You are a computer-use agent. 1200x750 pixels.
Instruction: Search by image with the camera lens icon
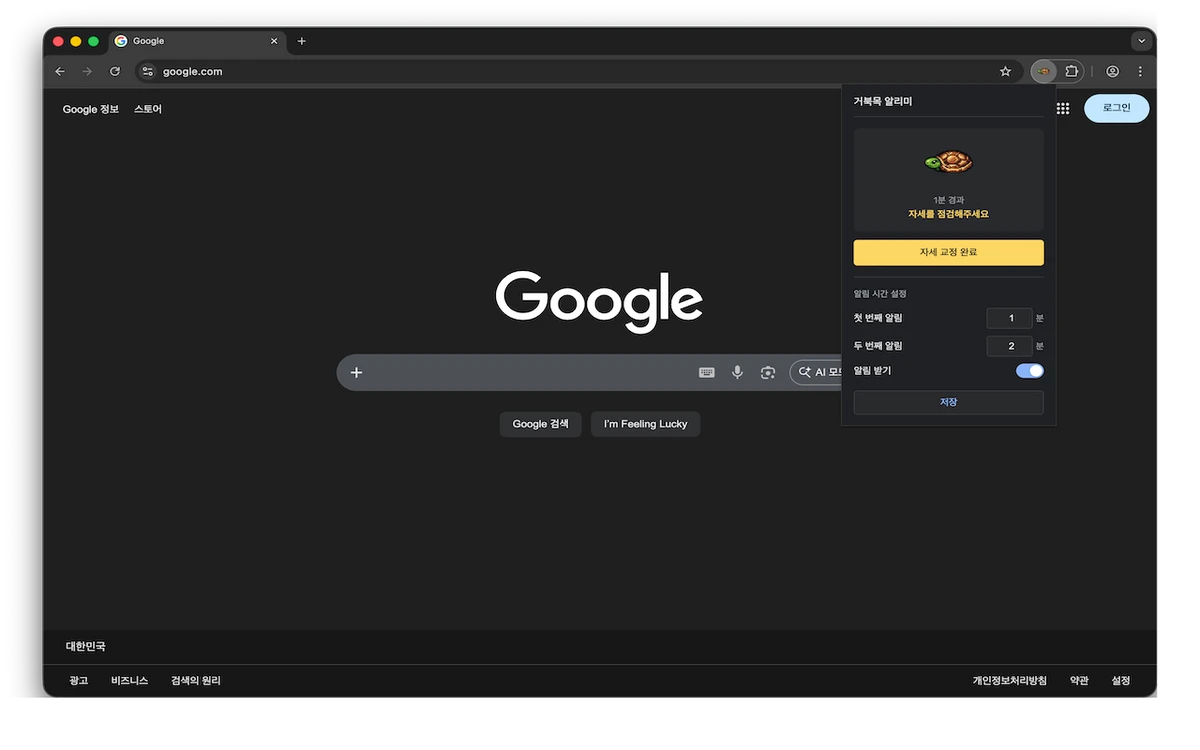[768, 373]
